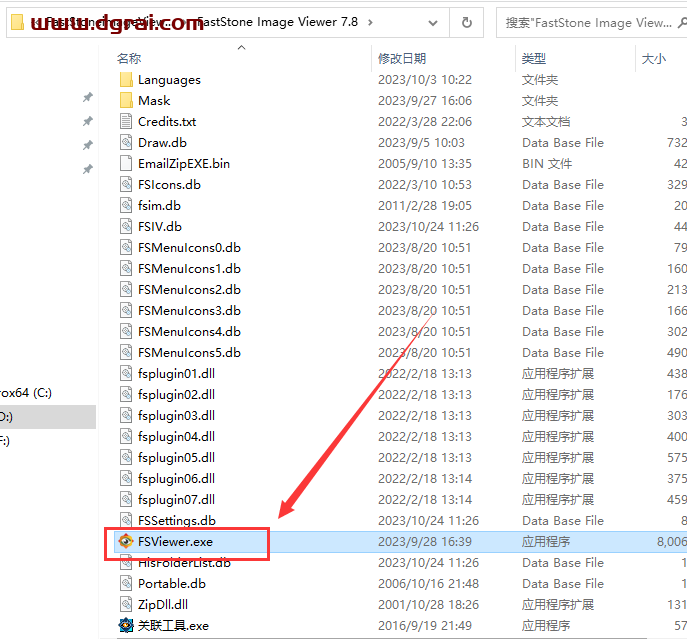687x639 pixels.
Task: Click the Credits.txt text file icon
Action: (126, 121)
